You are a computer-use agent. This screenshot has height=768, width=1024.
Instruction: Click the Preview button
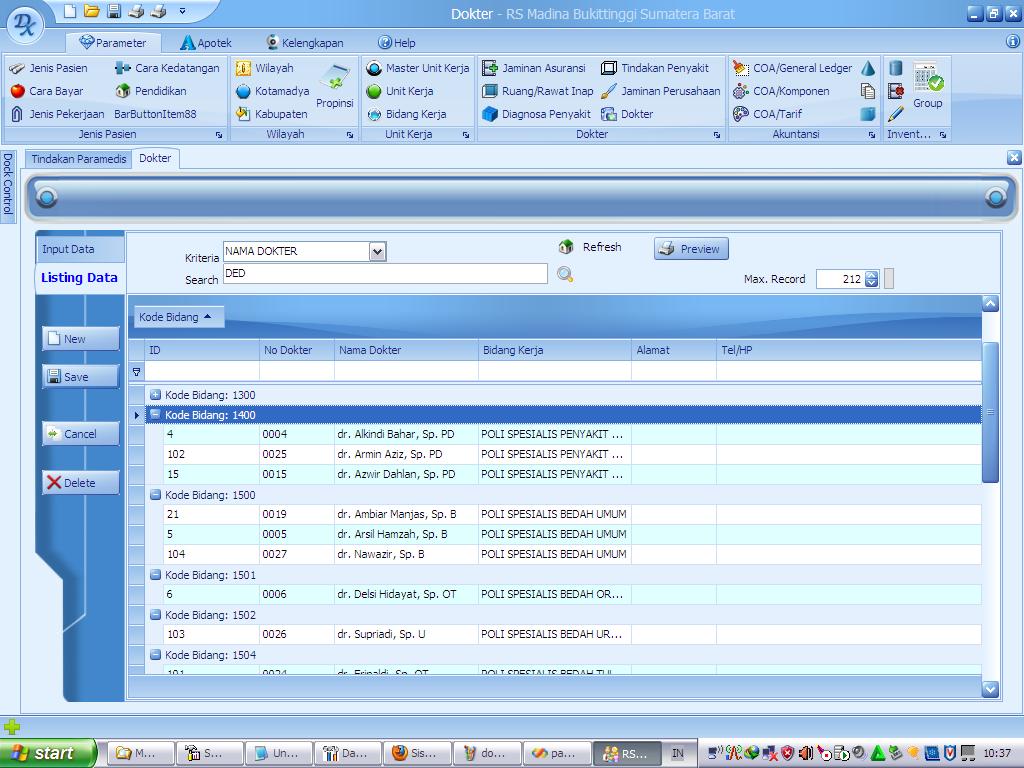691,249
